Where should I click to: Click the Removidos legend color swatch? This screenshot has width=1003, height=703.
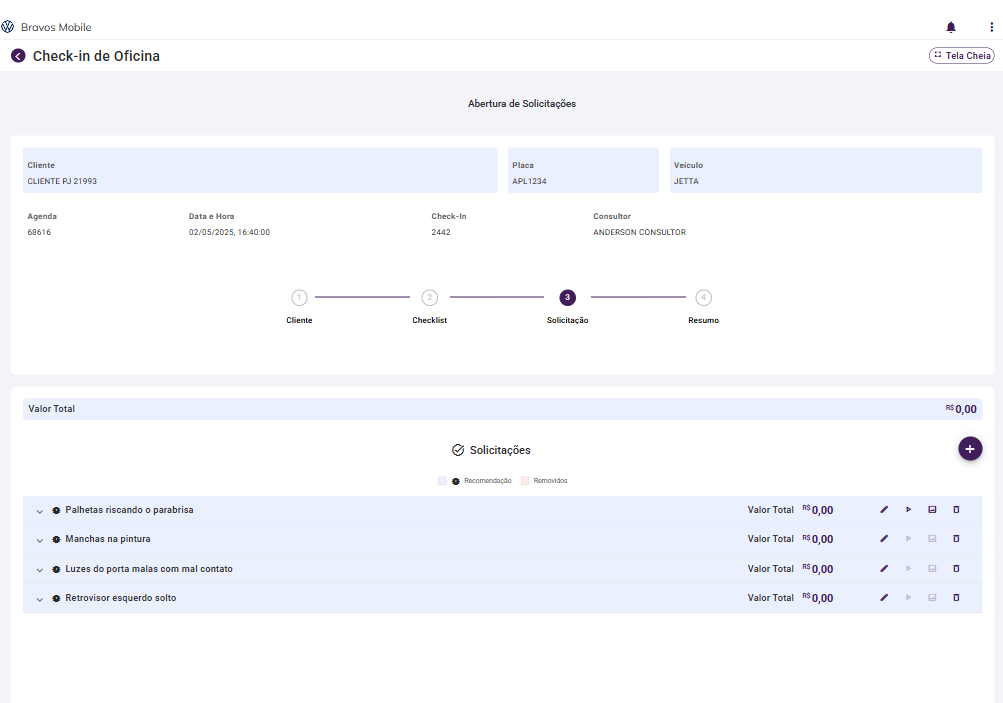pos(525,481)
